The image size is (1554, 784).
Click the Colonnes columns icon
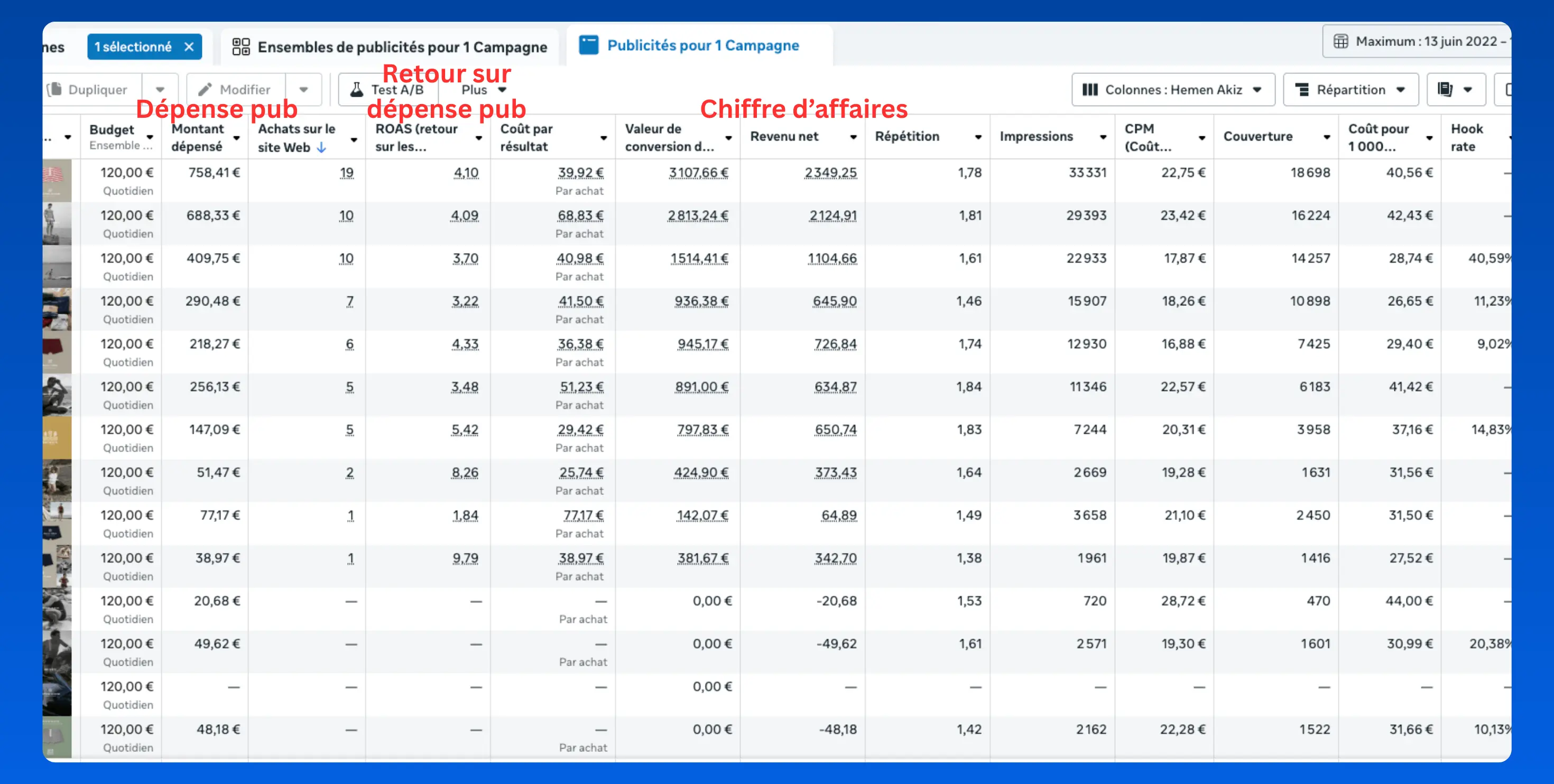click(x=1089, y=89)
